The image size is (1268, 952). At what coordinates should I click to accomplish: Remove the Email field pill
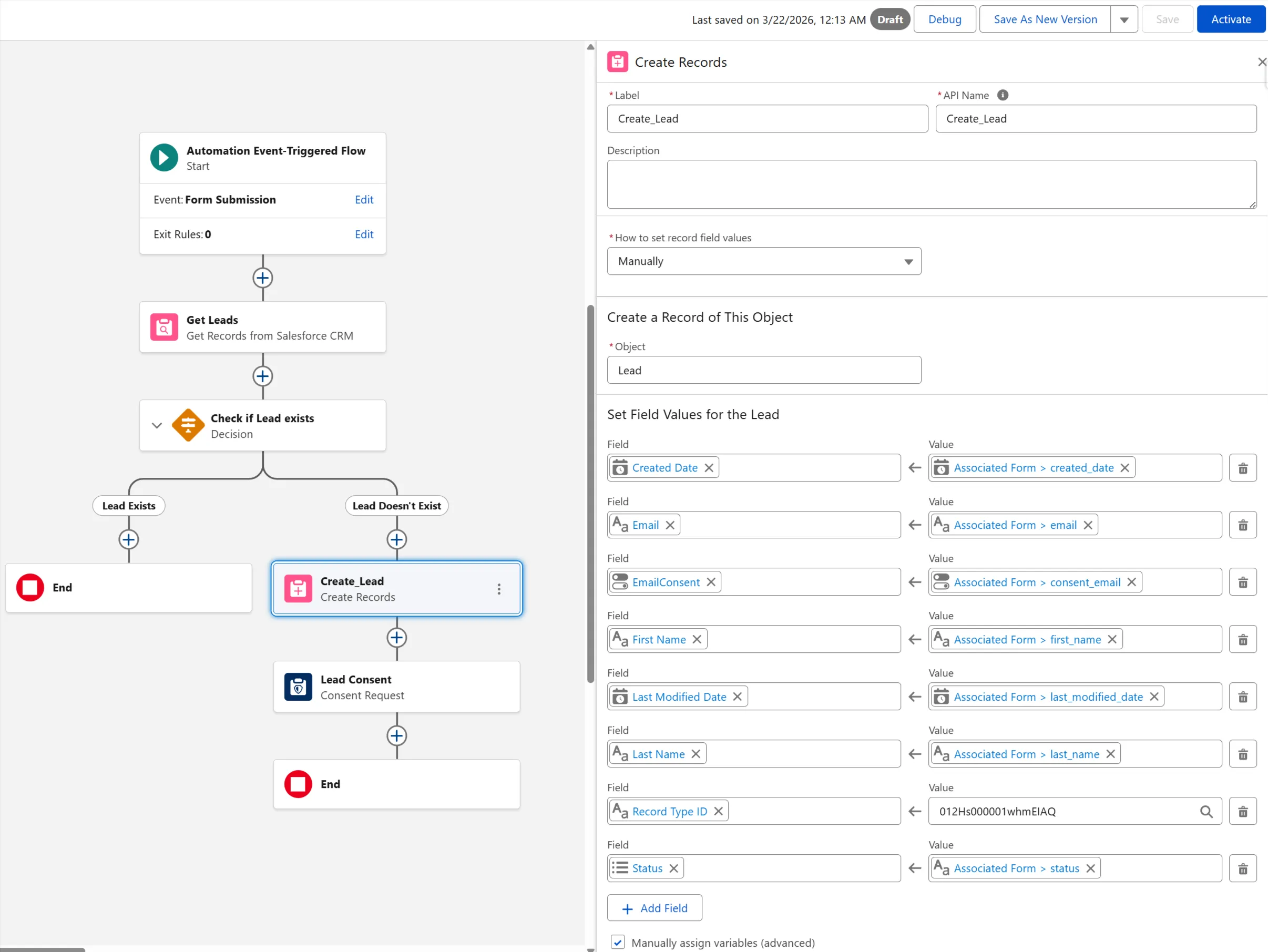pos(670,525)
